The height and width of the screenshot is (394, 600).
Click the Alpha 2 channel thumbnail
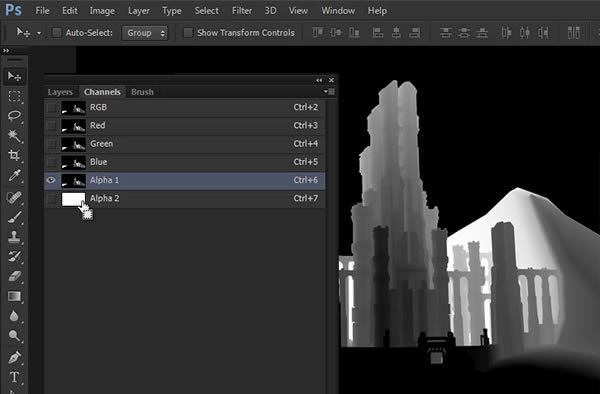pos(73,199)
